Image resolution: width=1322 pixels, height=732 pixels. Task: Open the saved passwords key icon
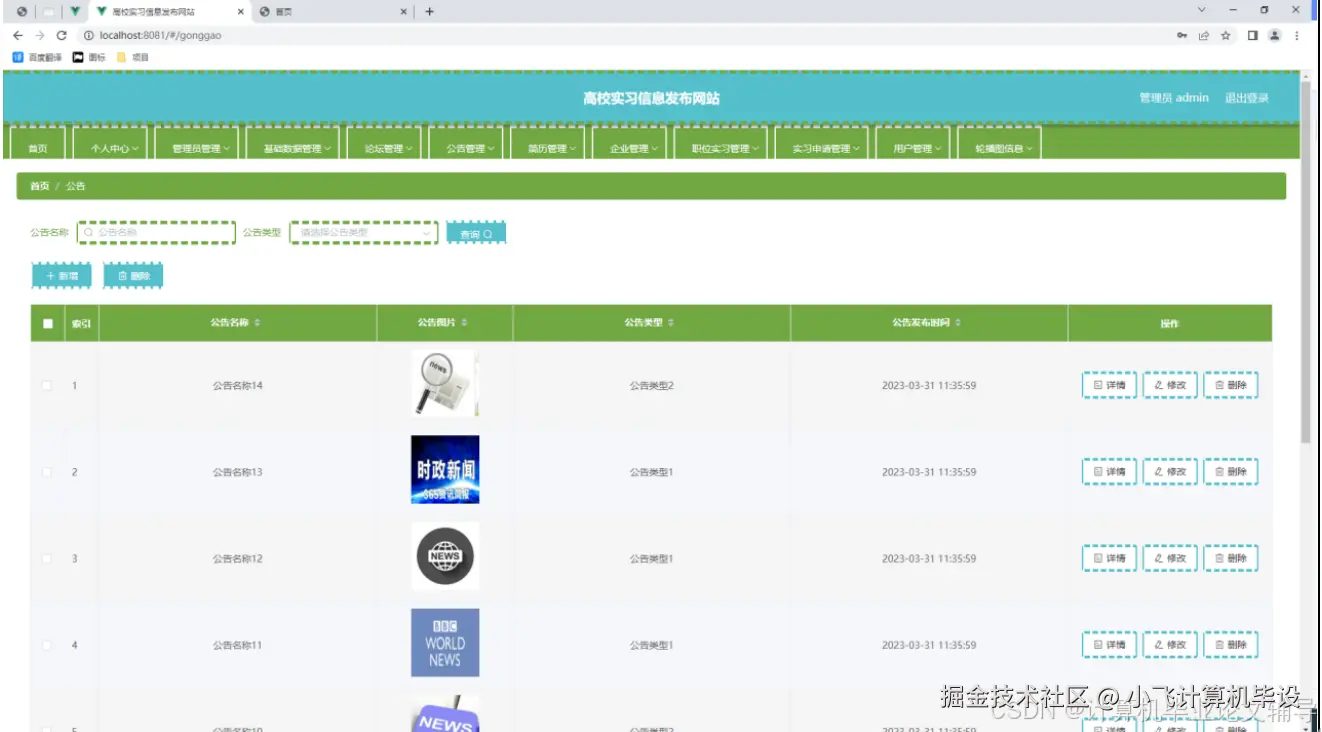[1183, 35]
